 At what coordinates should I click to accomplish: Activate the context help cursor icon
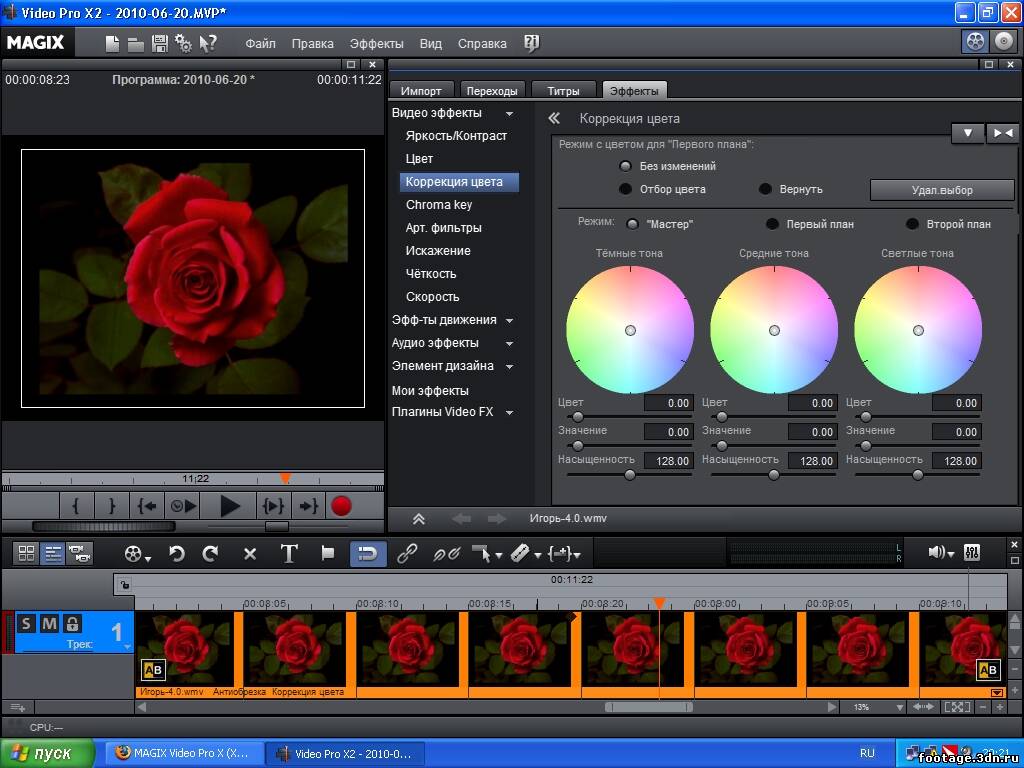[208, 44]
